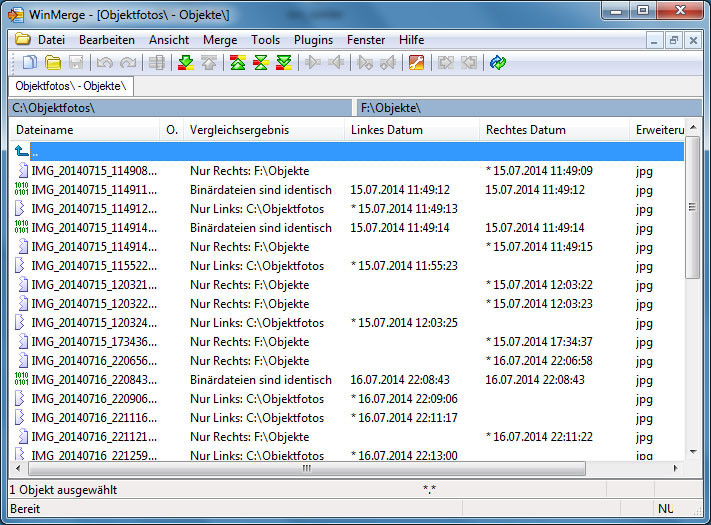Click the horizontal scrollbar right arrow
711x525 pixels.
(676, 468)
